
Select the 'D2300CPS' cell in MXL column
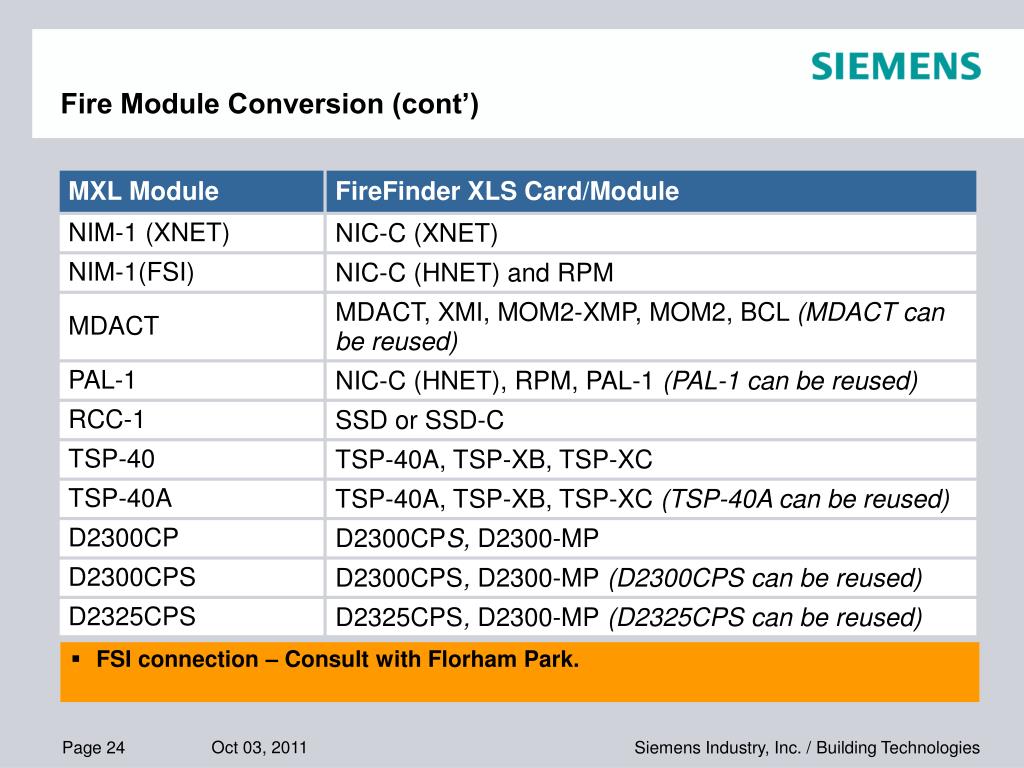coord(191,577)
